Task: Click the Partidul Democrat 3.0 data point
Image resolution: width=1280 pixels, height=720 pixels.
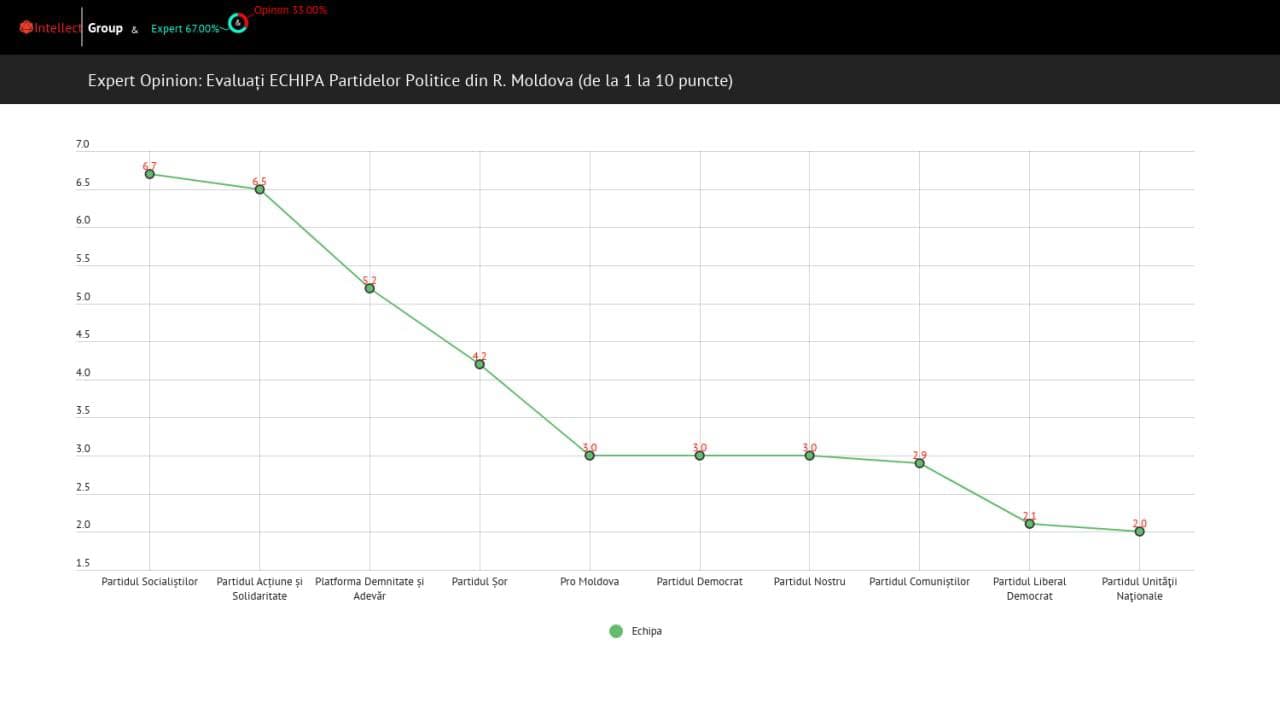Action: [700, 455]
